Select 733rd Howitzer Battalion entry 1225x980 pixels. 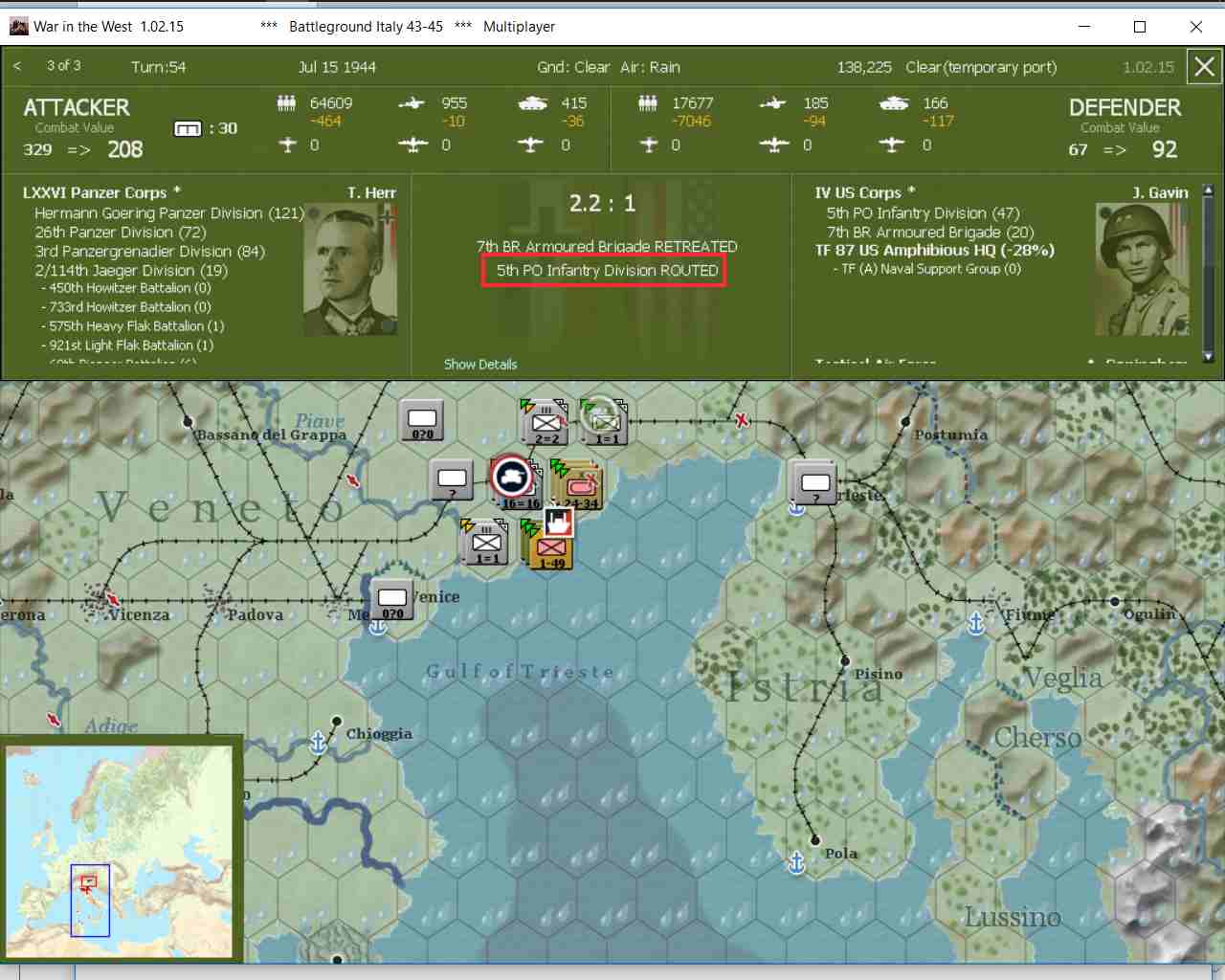[125, 307]
